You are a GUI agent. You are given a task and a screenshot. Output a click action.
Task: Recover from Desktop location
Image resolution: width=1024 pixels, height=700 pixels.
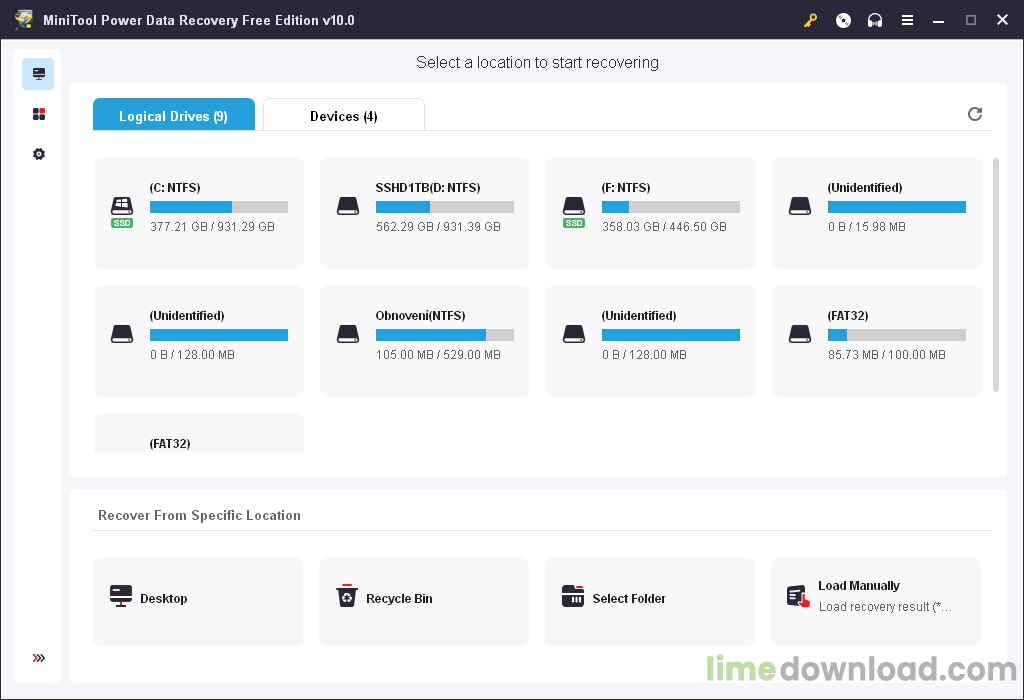click(x=198, y=600)
